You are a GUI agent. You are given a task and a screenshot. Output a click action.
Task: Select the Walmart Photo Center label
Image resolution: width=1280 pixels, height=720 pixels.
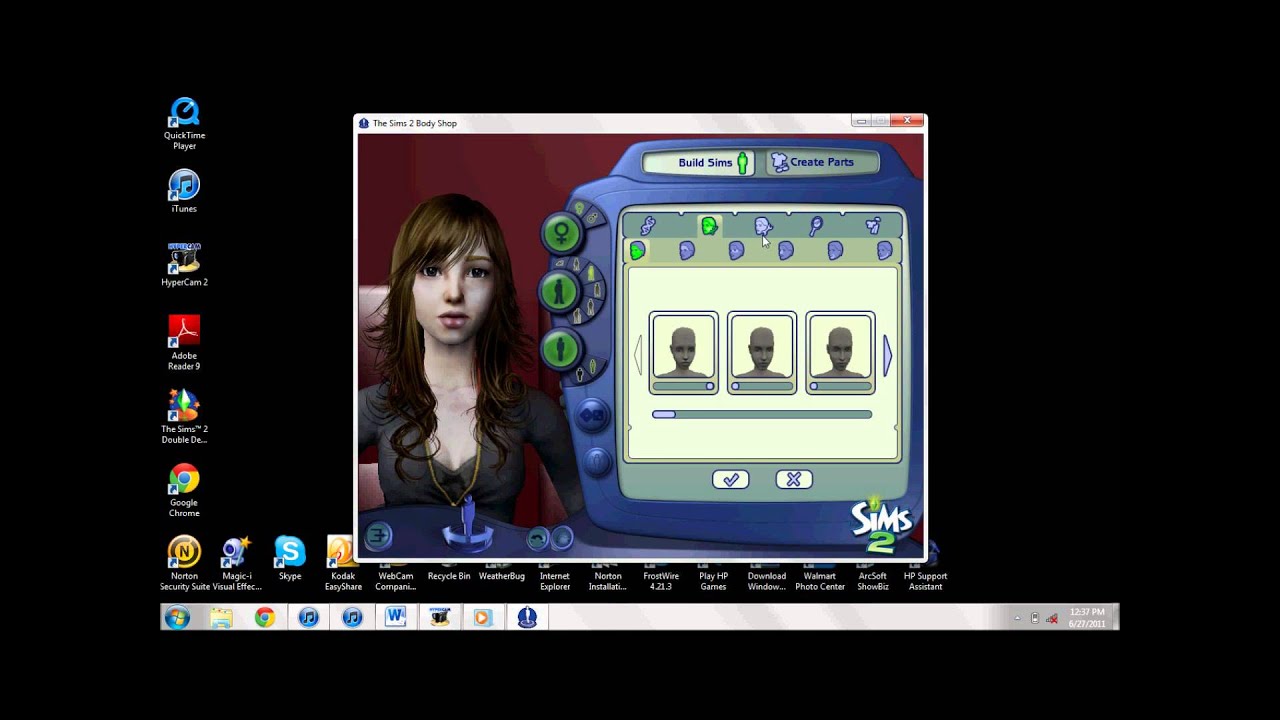click(820, 581)
